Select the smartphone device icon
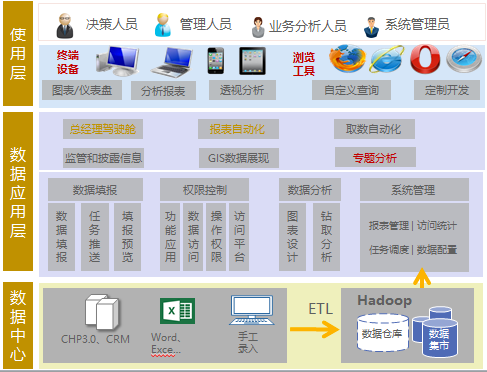This screenshot has height=372, width=487. point(216,61)
